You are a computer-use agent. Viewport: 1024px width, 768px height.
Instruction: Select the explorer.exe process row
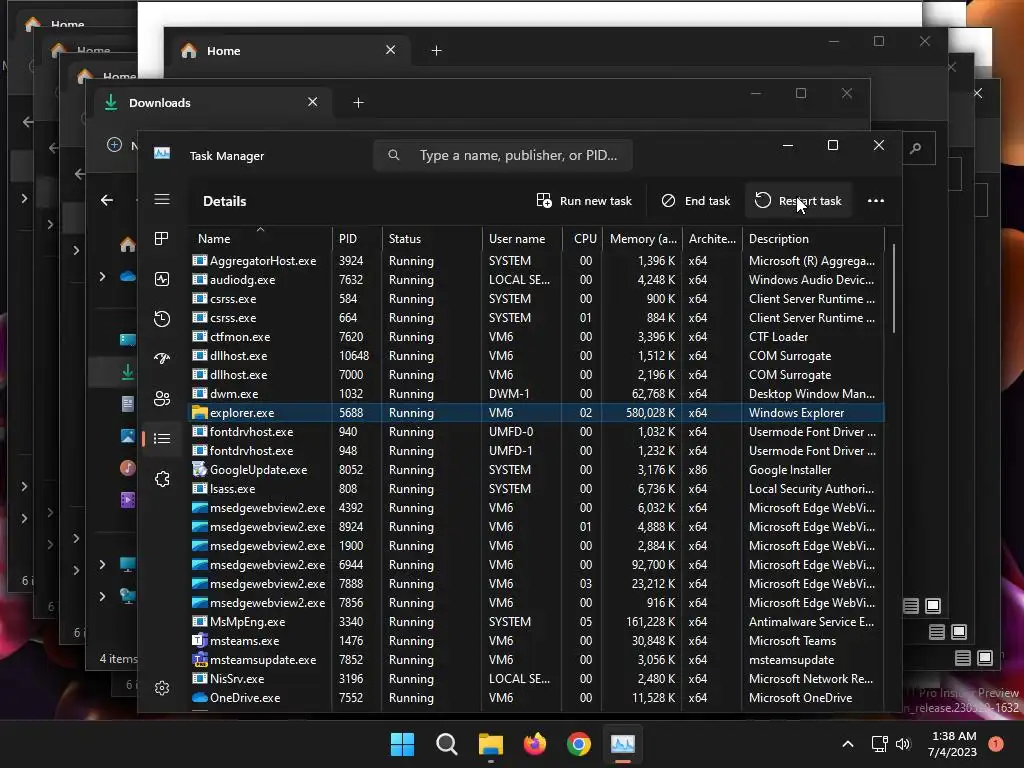pos(537,413)
